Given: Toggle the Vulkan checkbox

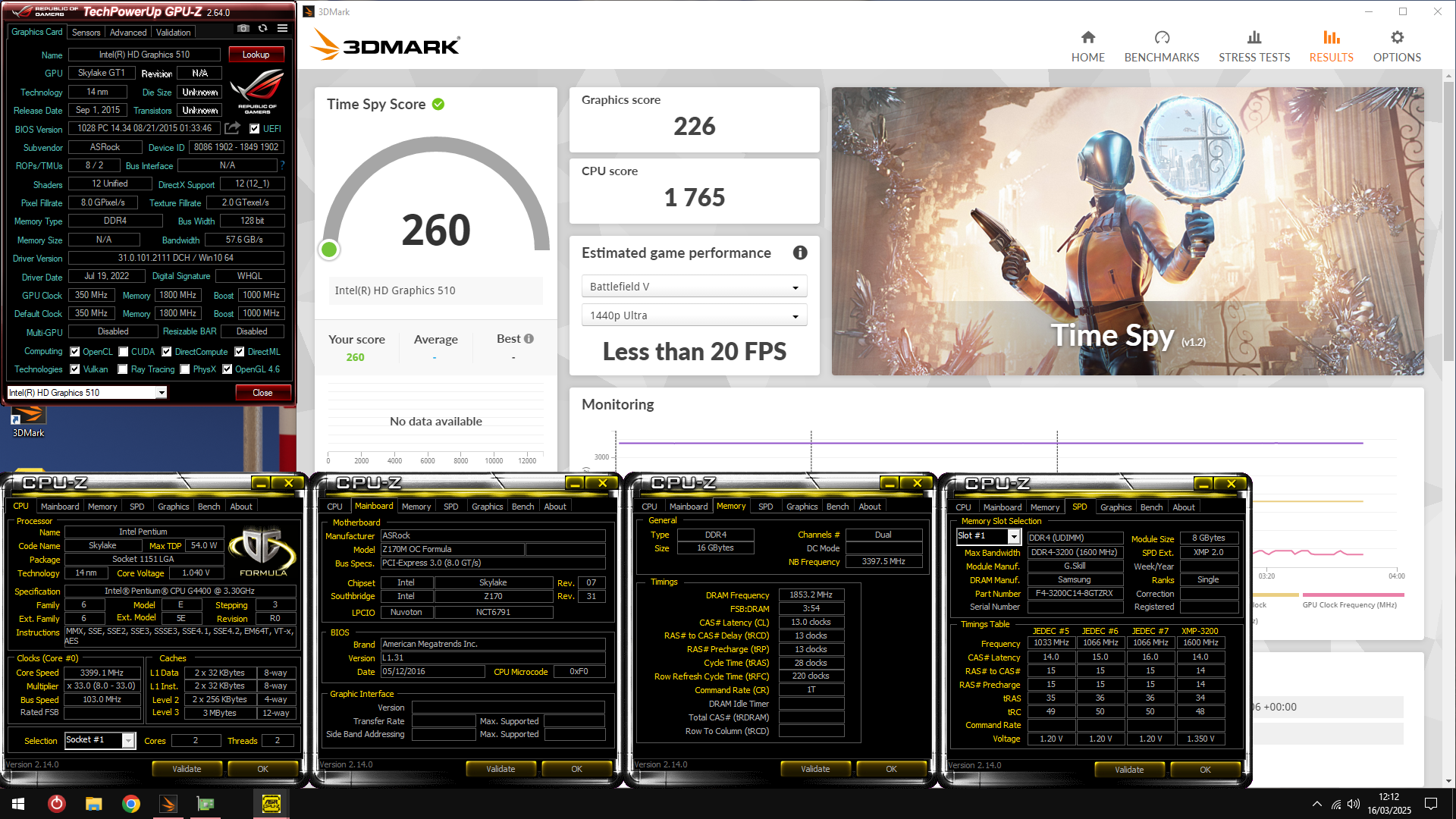Looking at the screenshot, I should tap(75, 369).
